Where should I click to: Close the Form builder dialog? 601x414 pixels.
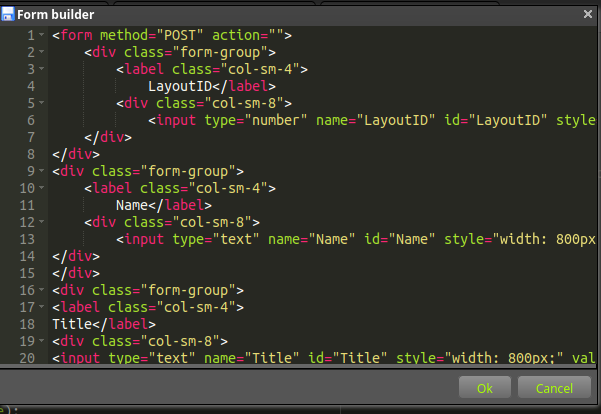point(588,14)
